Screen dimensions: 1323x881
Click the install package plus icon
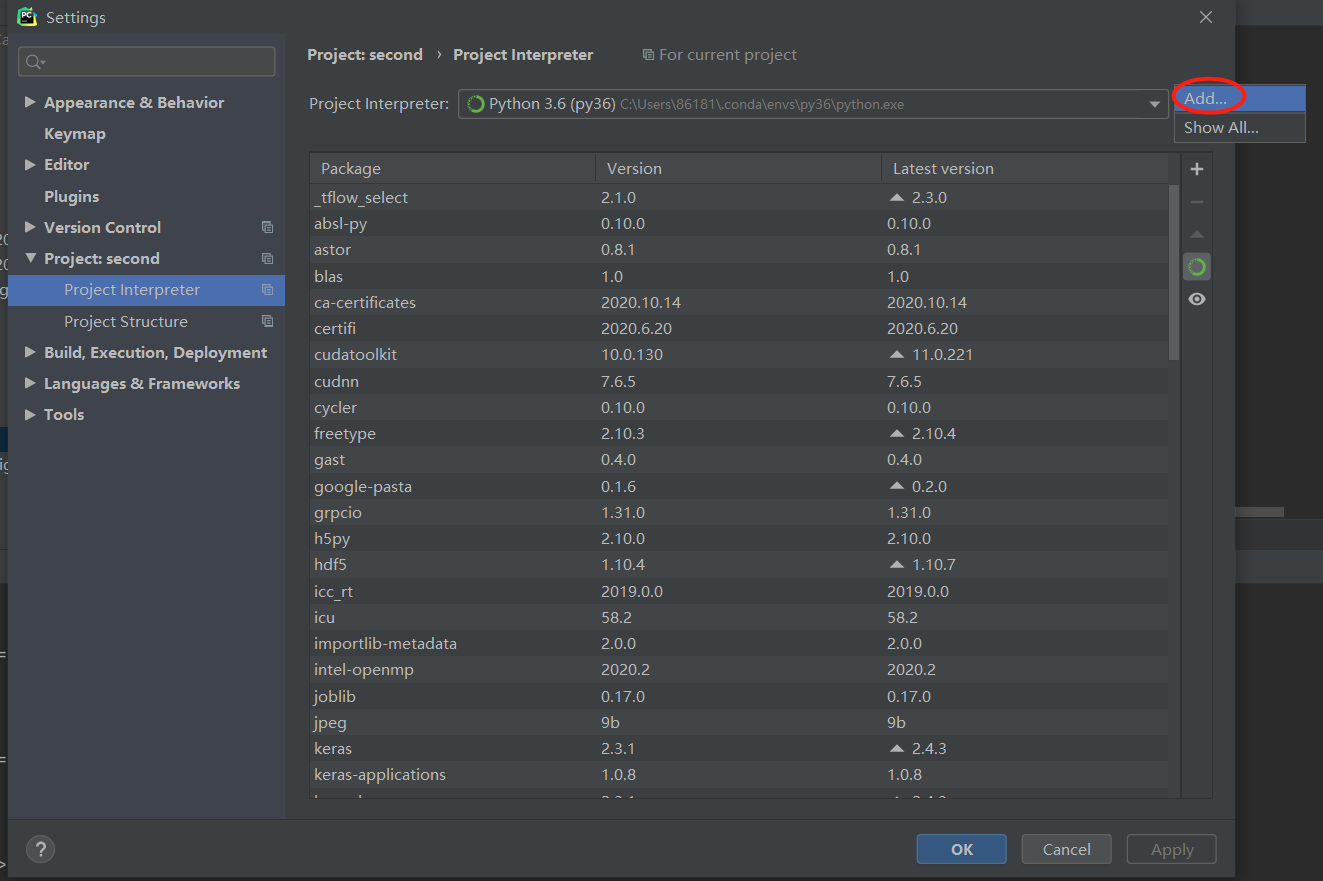tap(1196, 169)
